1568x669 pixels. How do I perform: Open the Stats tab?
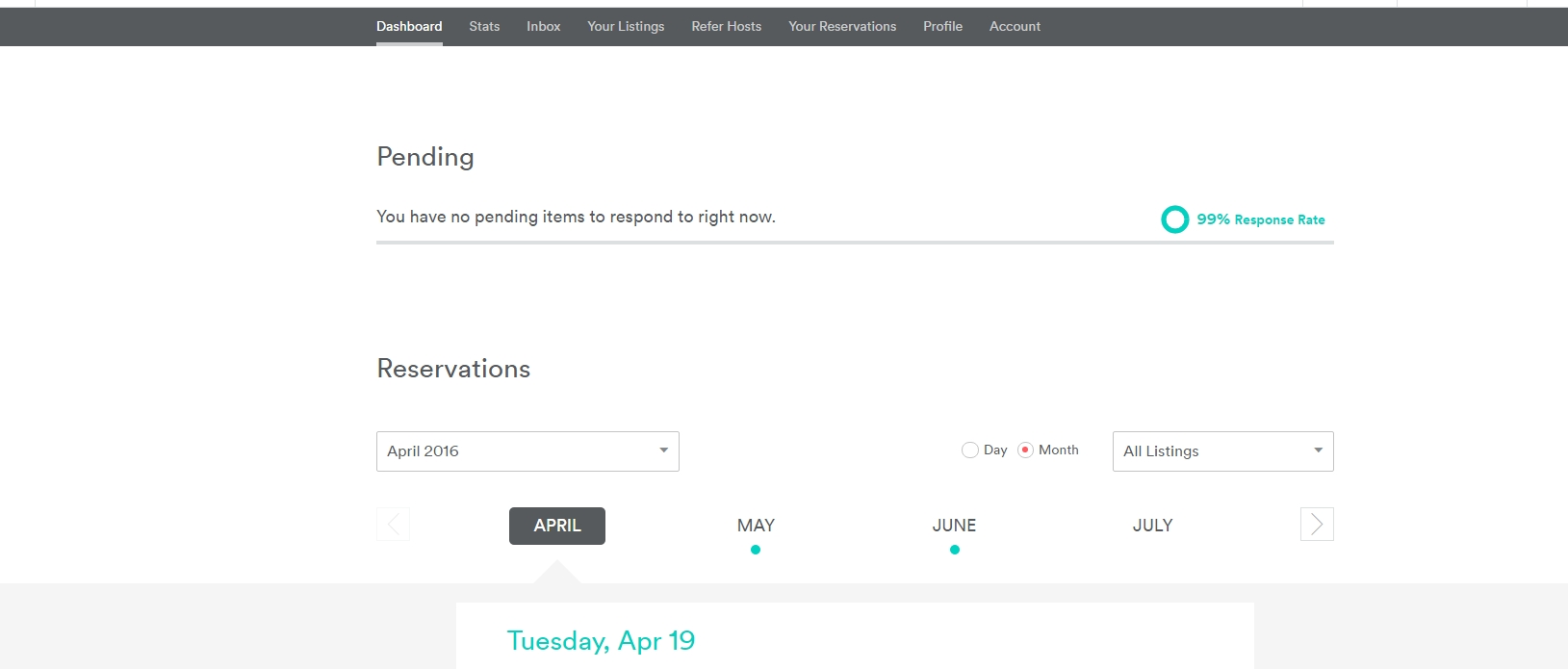[x=484, y=27]
